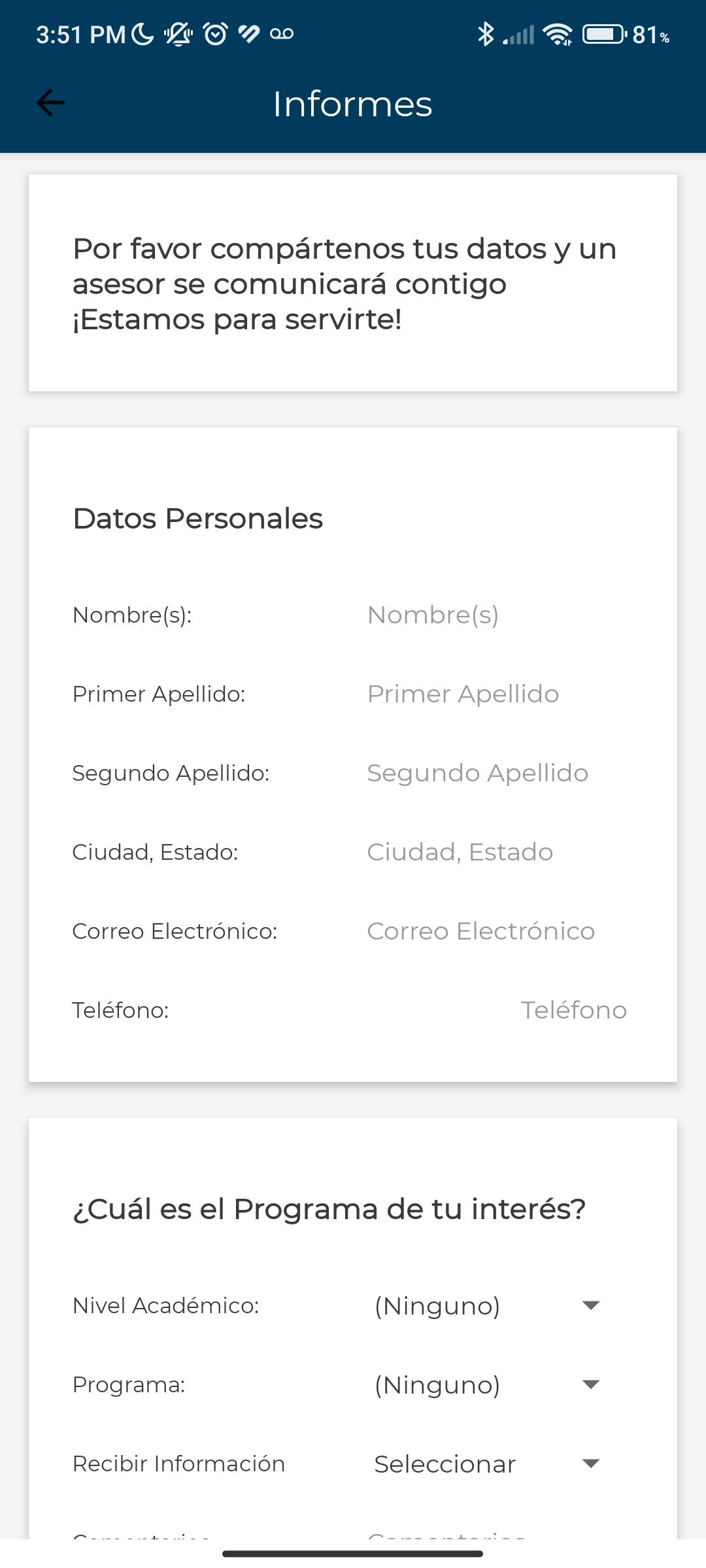
Task: Tap the cellular signal bars icon
Action: [x=518, y=35]
